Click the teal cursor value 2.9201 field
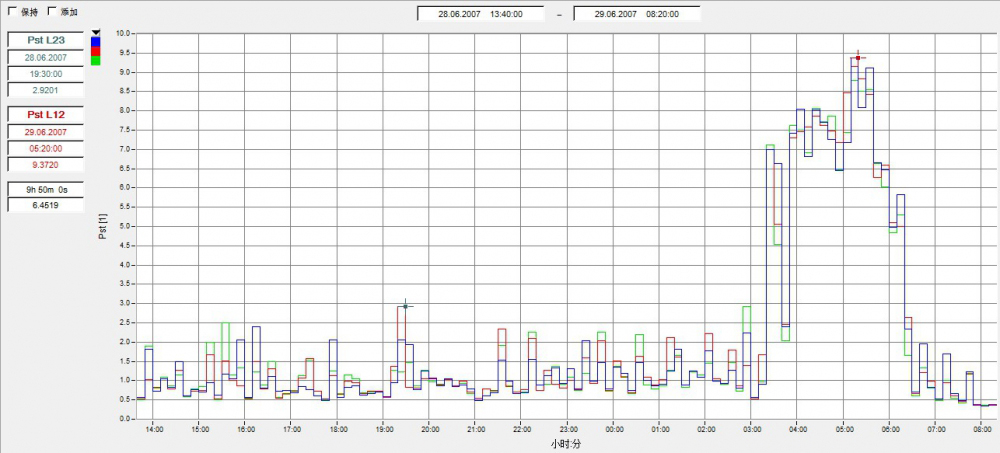The image size is (1000, 453). [48, 89]
